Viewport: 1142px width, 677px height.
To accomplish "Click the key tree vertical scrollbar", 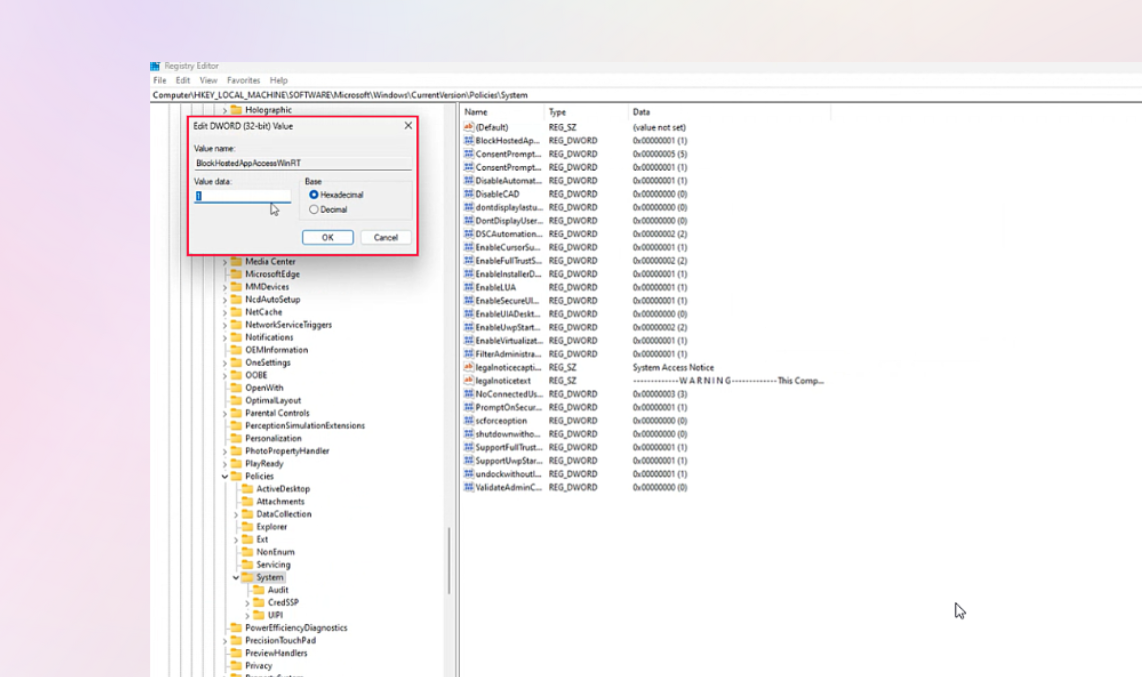I will [x=449, y=561].
